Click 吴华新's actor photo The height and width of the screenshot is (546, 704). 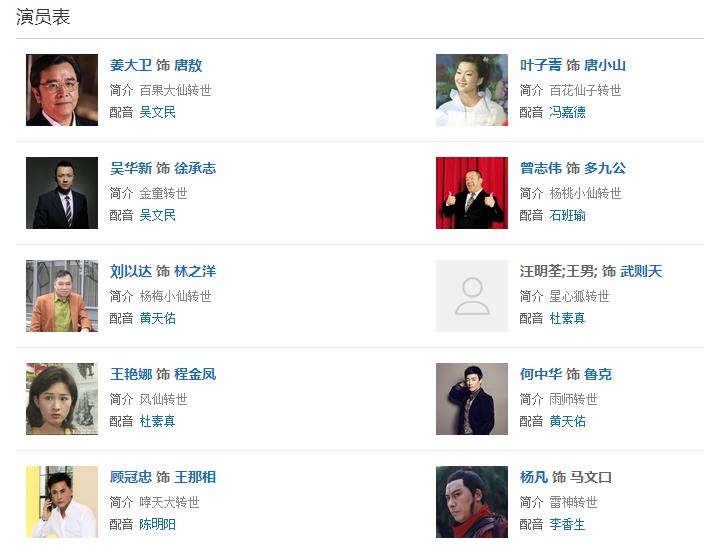(62, 193)
